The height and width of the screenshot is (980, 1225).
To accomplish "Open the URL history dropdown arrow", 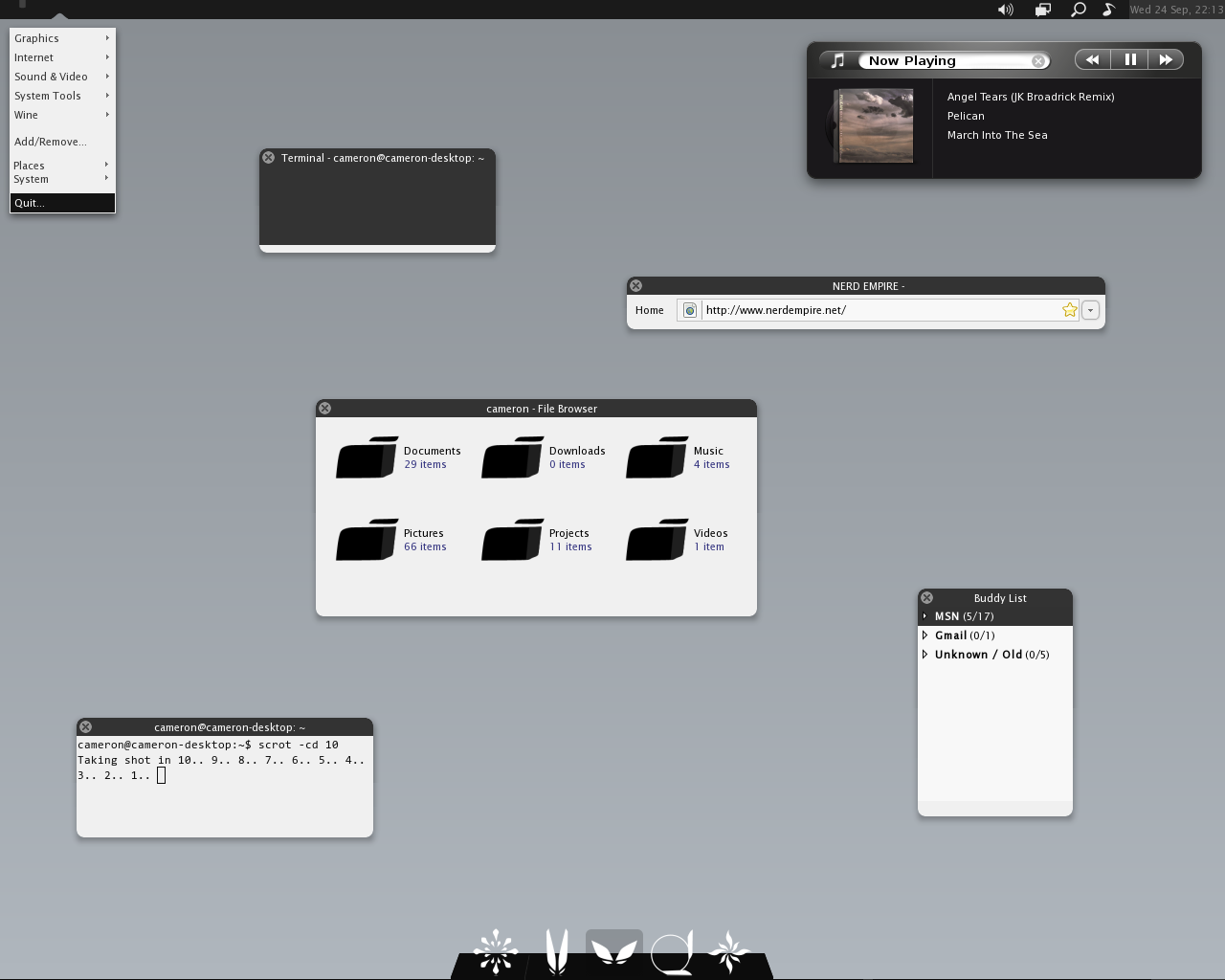I will (1090, 310).
